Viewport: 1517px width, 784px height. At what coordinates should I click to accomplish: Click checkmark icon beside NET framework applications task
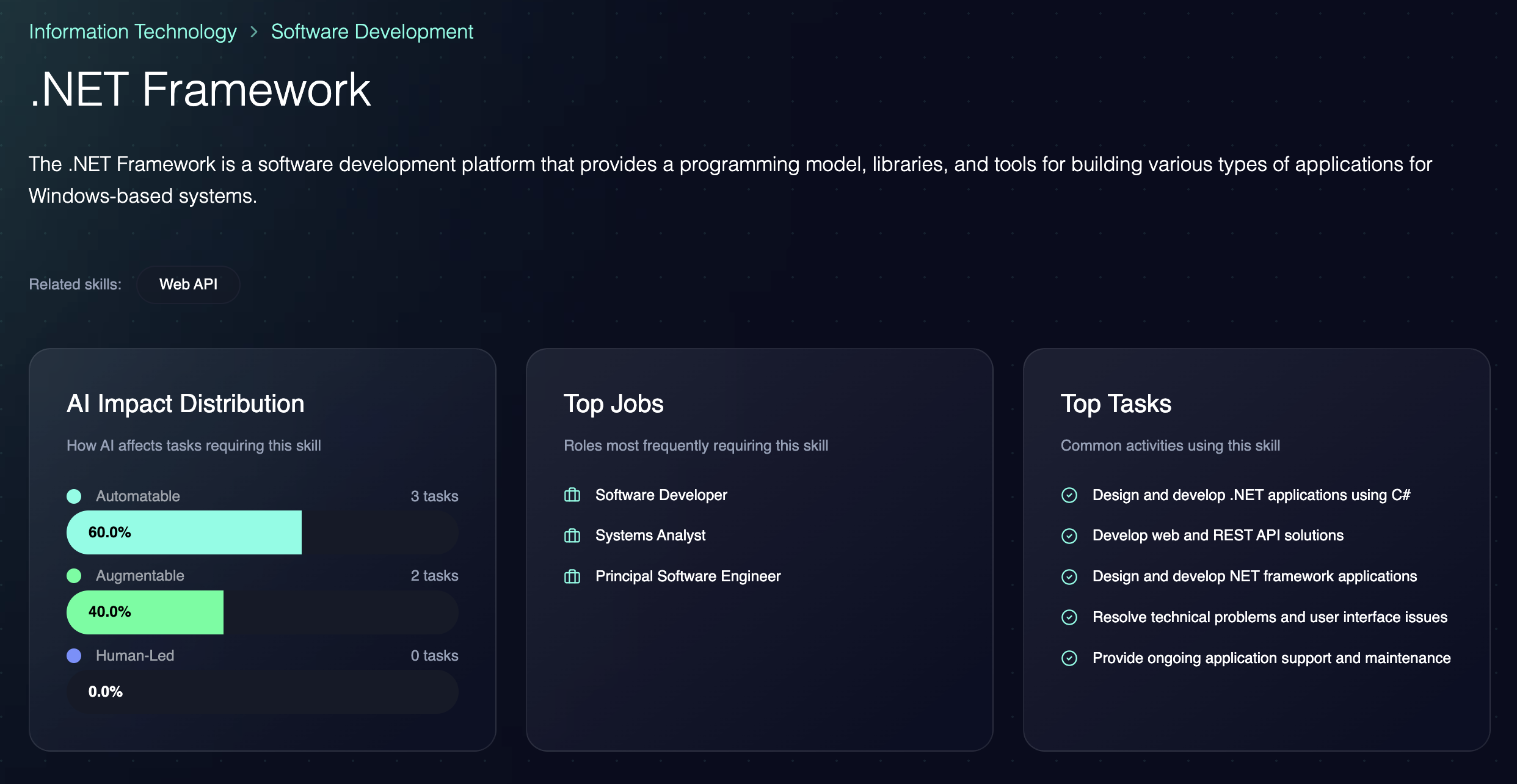click(x=1069, y=576)
